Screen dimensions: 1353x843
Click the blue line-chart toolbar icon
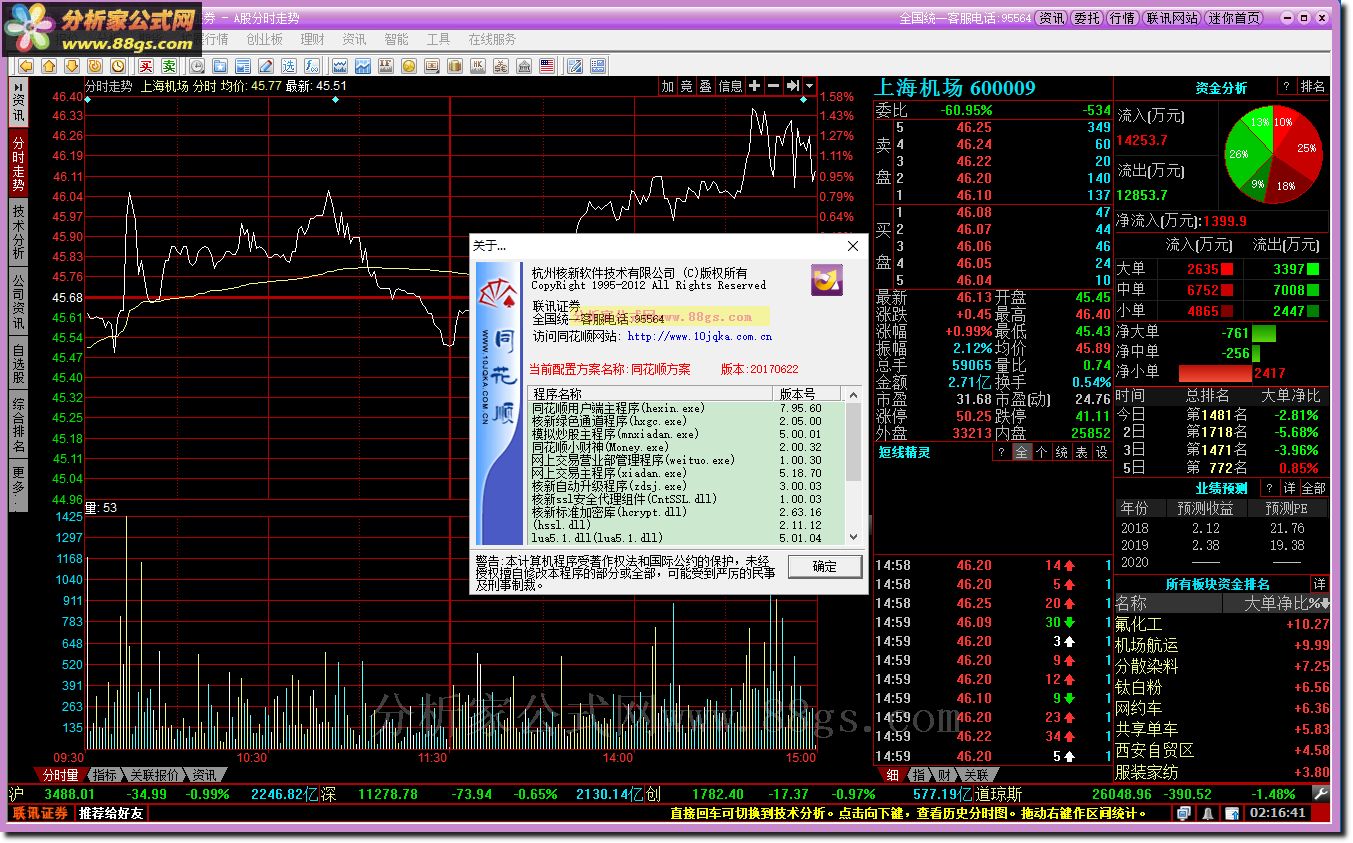click(x=362, y=66)
